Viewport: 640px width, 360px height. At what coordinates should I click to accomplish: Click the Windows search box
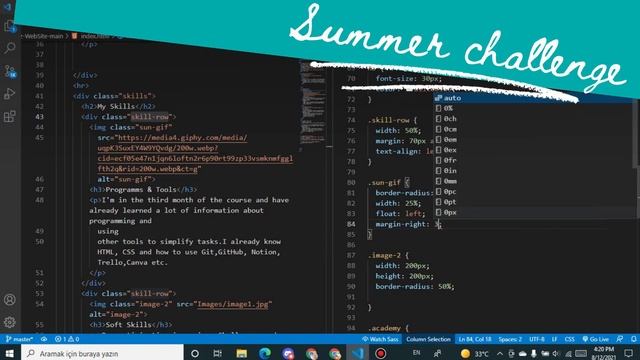[x=102, y=353]
